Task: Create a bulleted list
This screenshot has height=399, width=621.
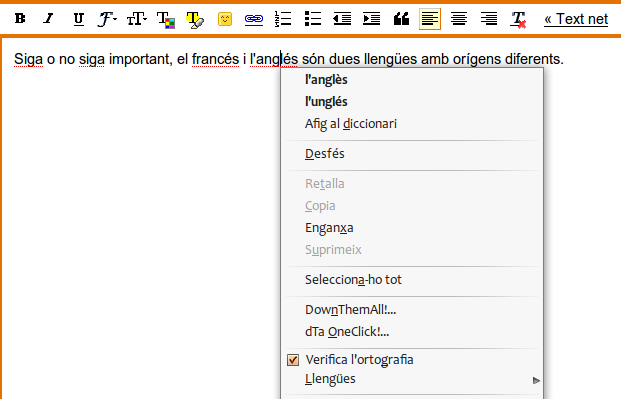Action: [313, 19]
